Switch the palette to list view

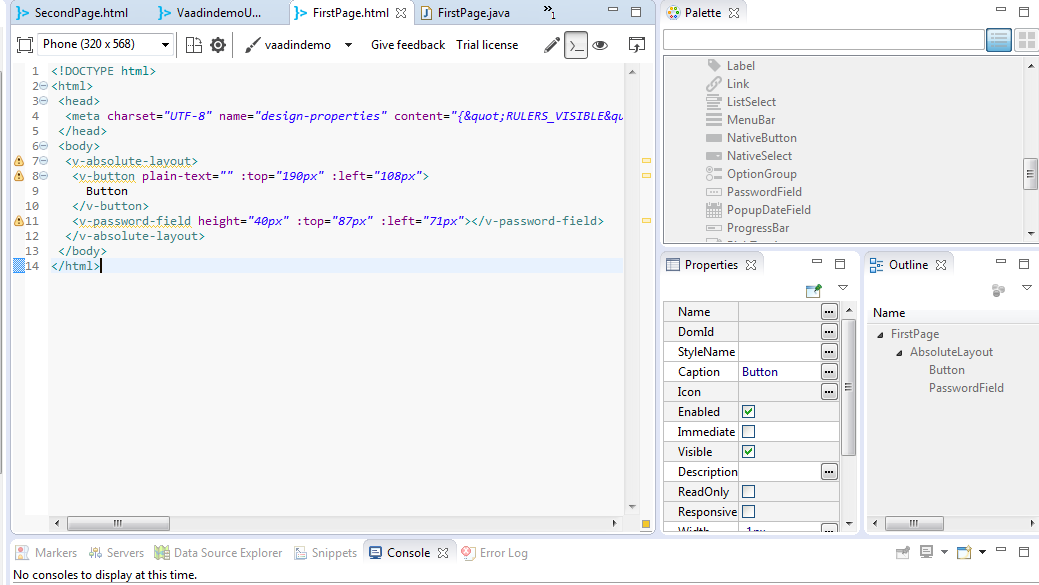(998, 40)
